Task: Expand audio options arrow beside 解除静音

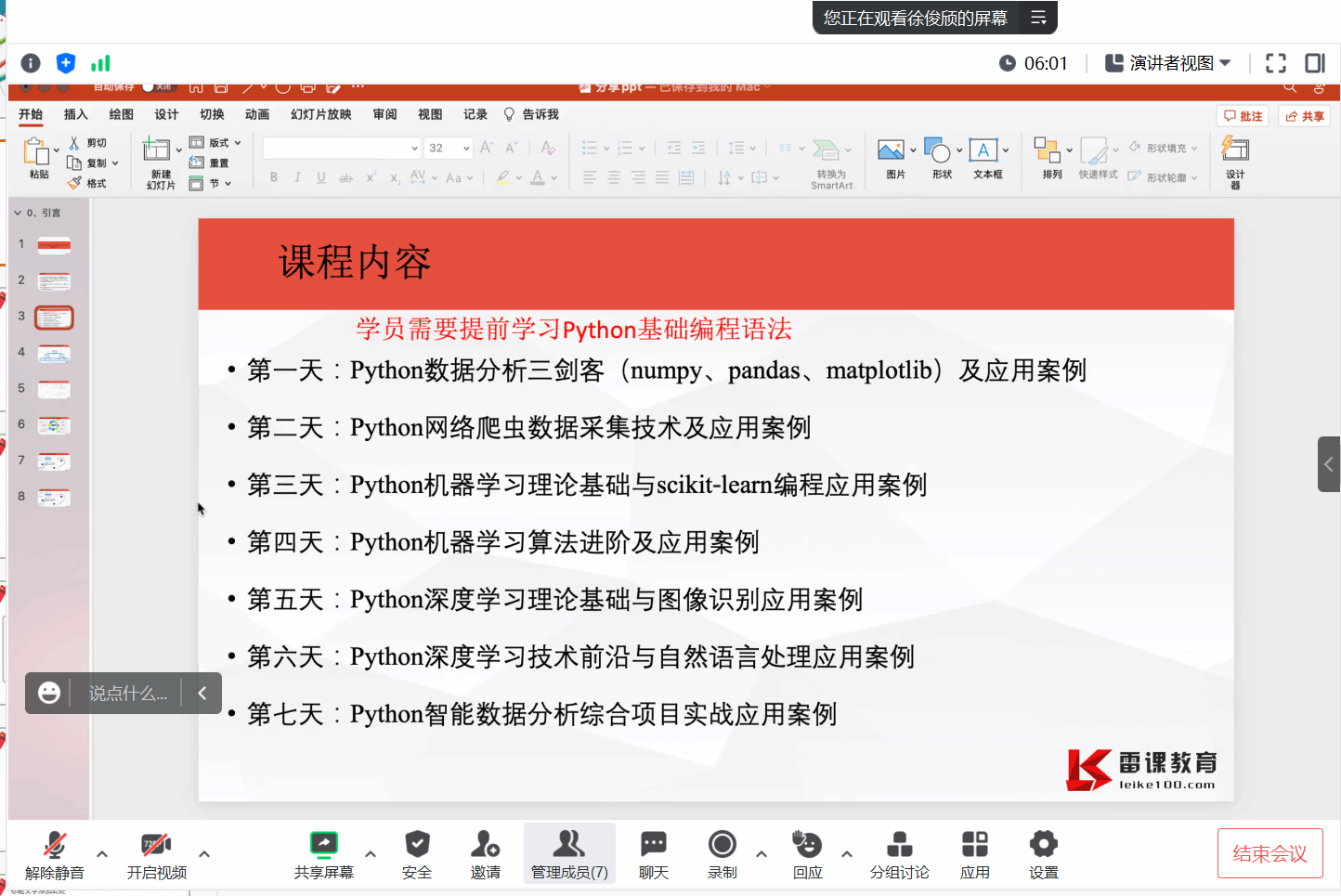Action: pos(102,853)
